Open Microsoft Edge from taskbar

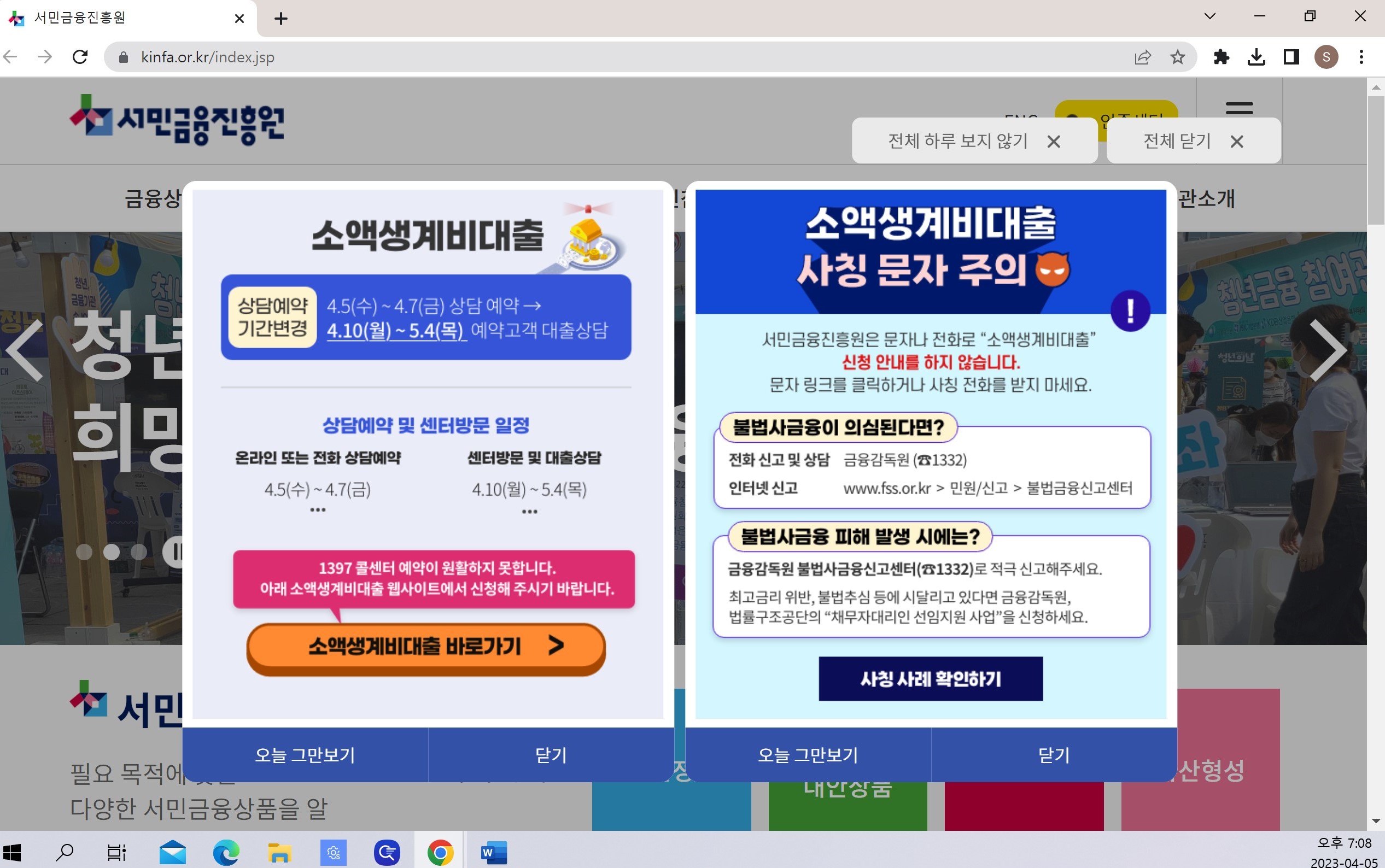click(226, 853)
